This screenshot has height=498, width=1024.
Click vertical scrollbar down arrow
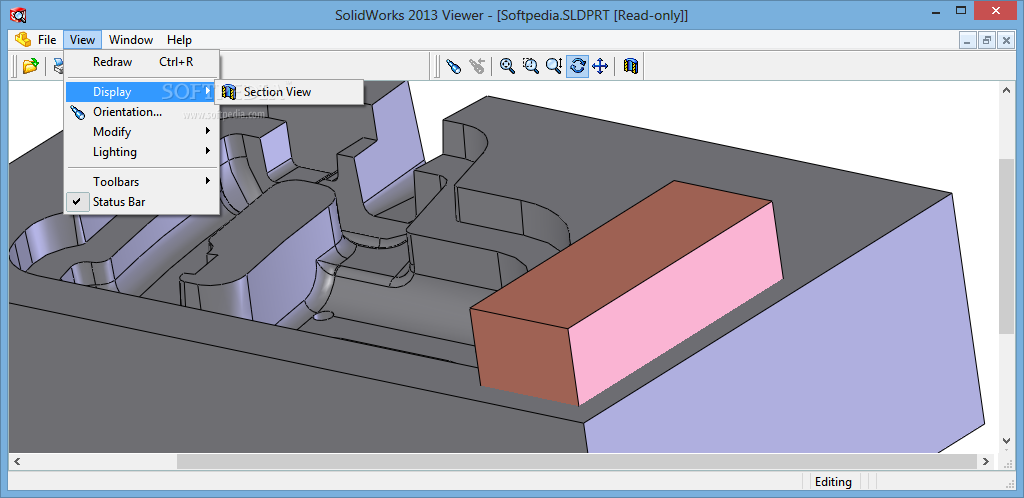point(1006,443)
